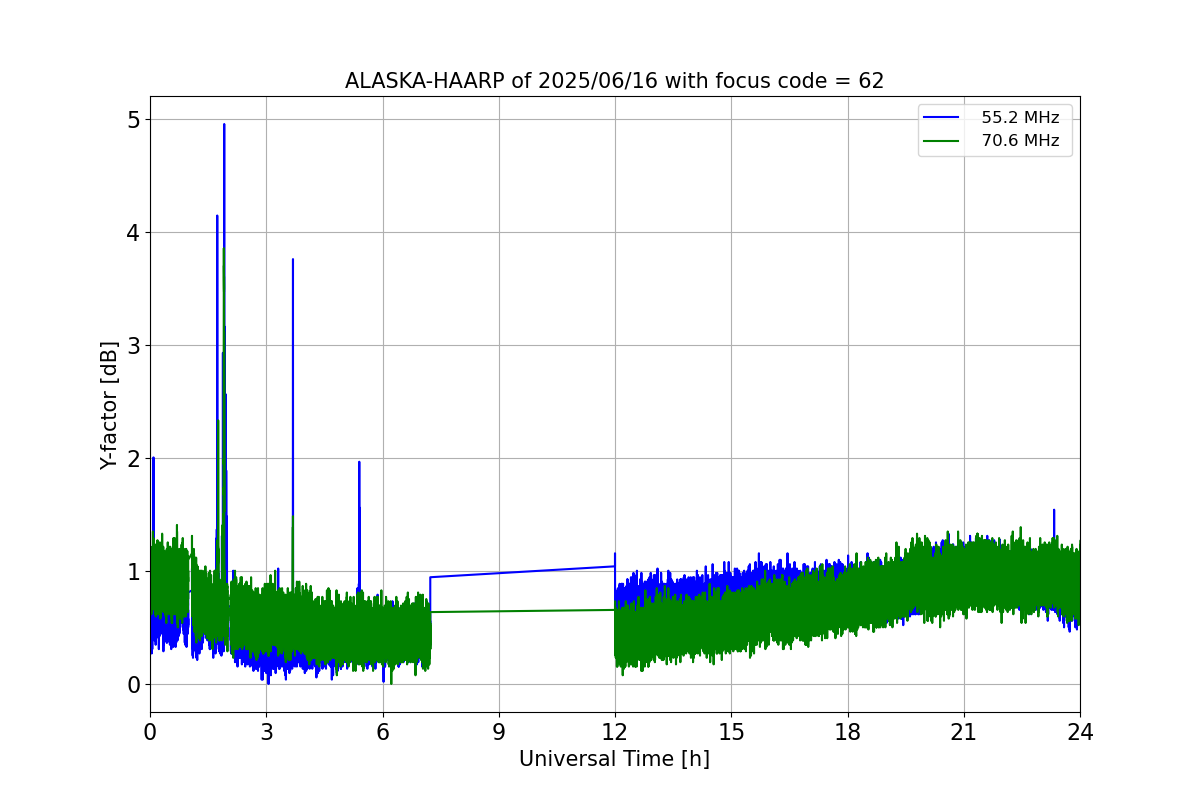The width and height of the screenshot is (1200, 800).
Task: Click x-axis tick label 3
Action: point(266,731)
